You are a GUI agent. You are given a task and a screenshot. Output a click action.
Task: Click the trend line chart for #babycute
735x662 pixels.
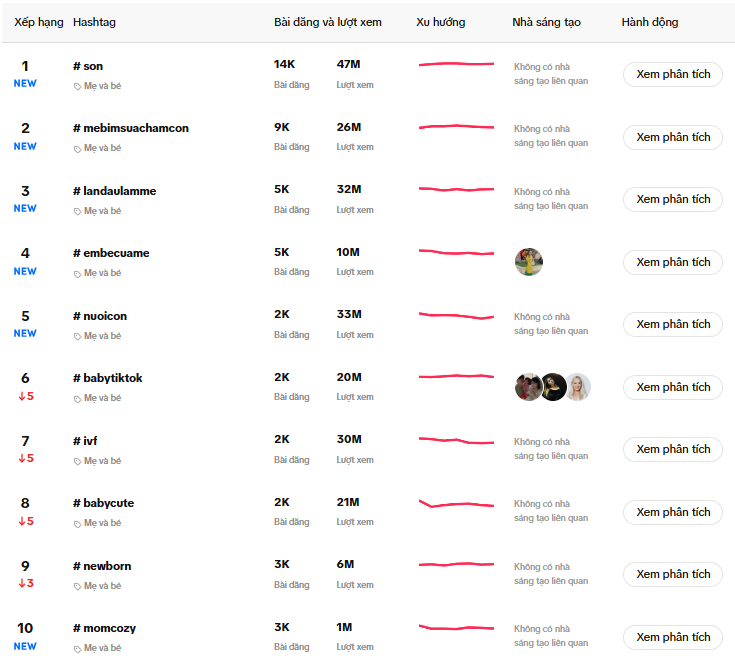[456, 504]
